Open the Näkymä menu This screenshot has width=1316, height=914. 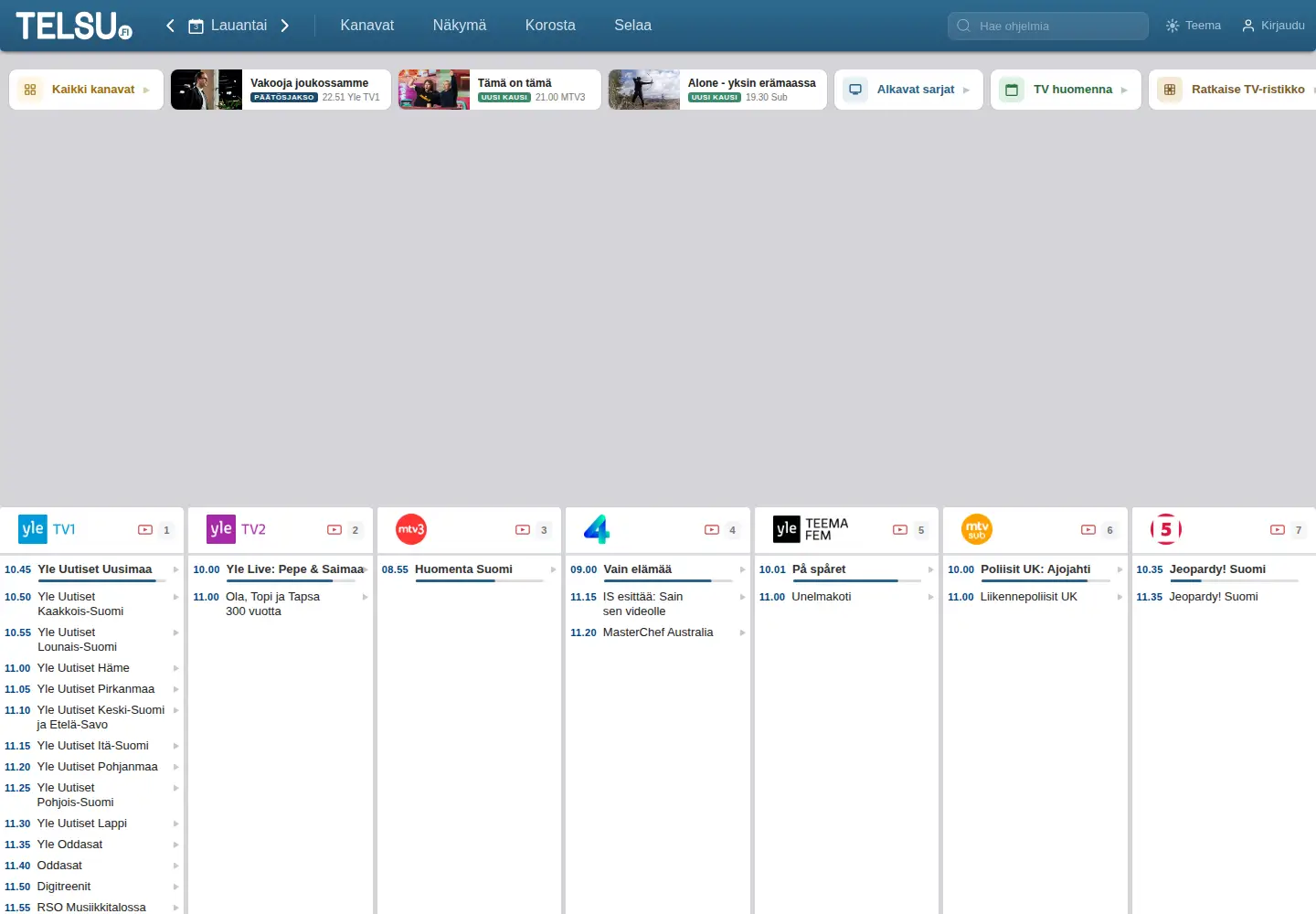point(460,26)
